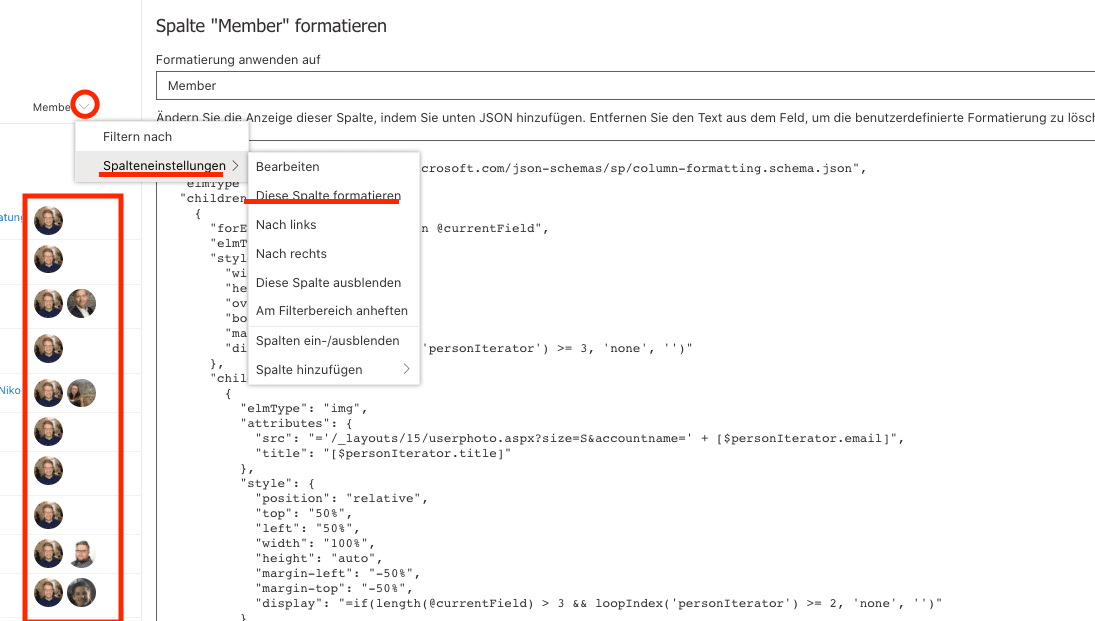The height and width of the screenshot is (621, 1095).
Task: Click the bottom row avatar pair photo
Action: tap(81, 593)
